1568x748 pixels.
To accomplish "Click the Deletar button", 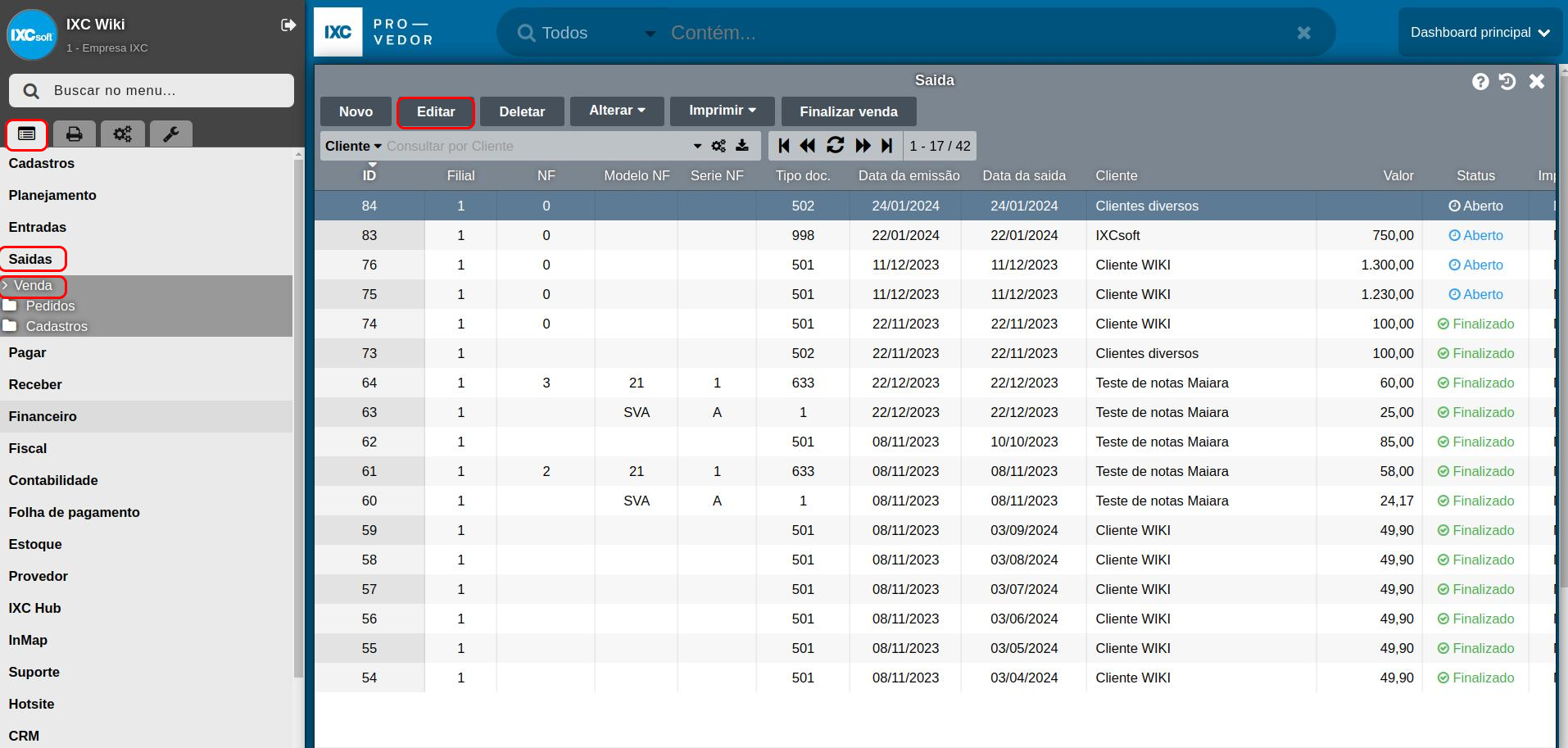I will pyautogui.click(x=522, y=111).
